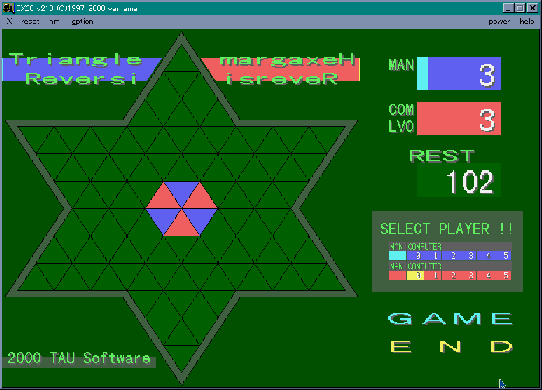Click the emulator icon in title bar
542x390 pixels.
(8, 8)
